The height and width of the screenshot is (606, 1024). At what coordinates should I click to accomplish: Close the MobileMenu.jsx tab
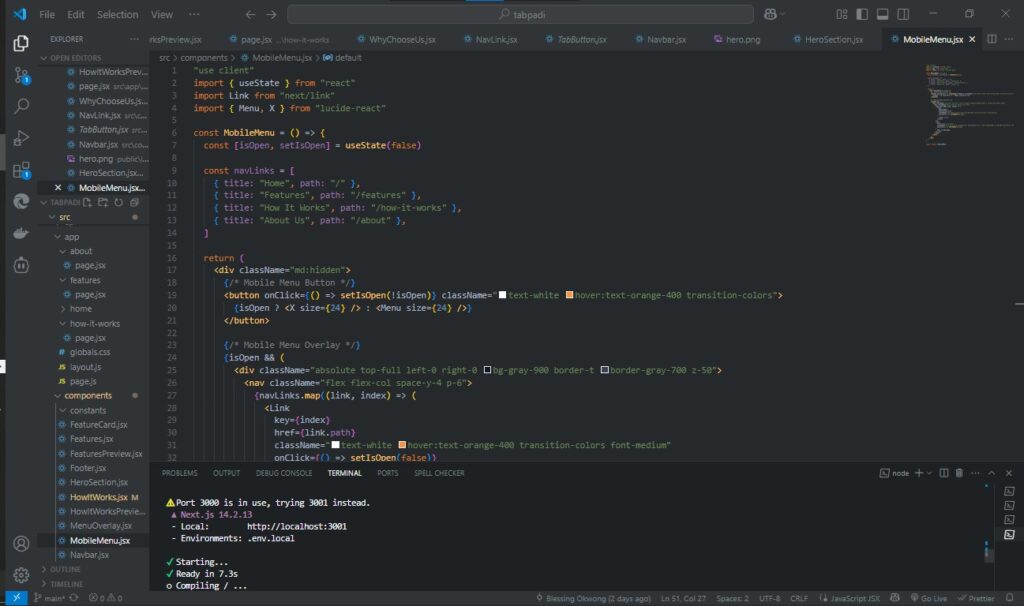(x=972, y=39)
